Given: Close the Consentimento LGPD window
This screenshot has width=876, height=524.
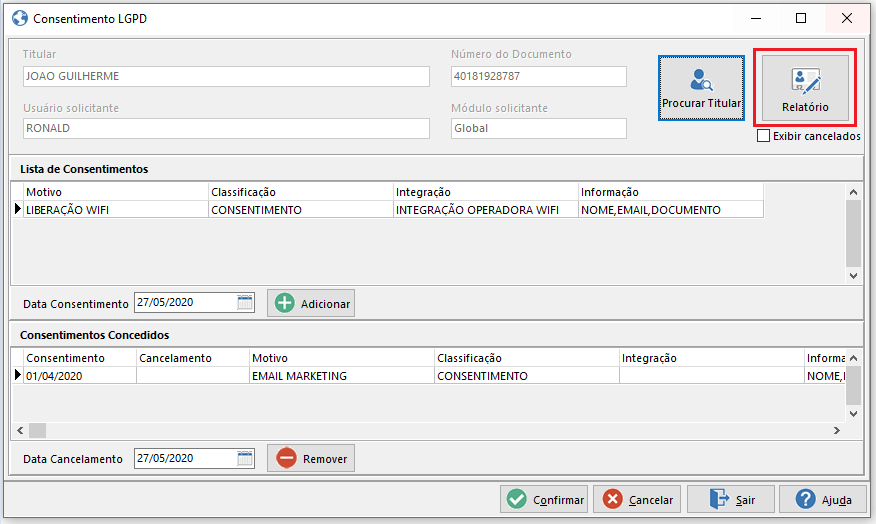Looking at the screenshot, I should (846, 18).
